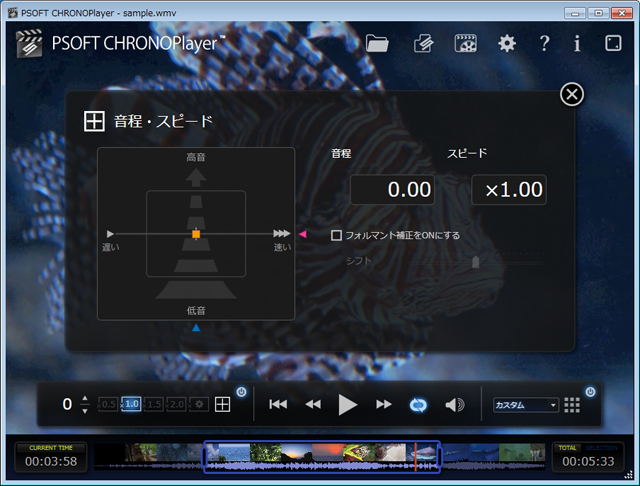Click the left handle of the timeline selection
640x486 pixels.
[x=204, y=457]
